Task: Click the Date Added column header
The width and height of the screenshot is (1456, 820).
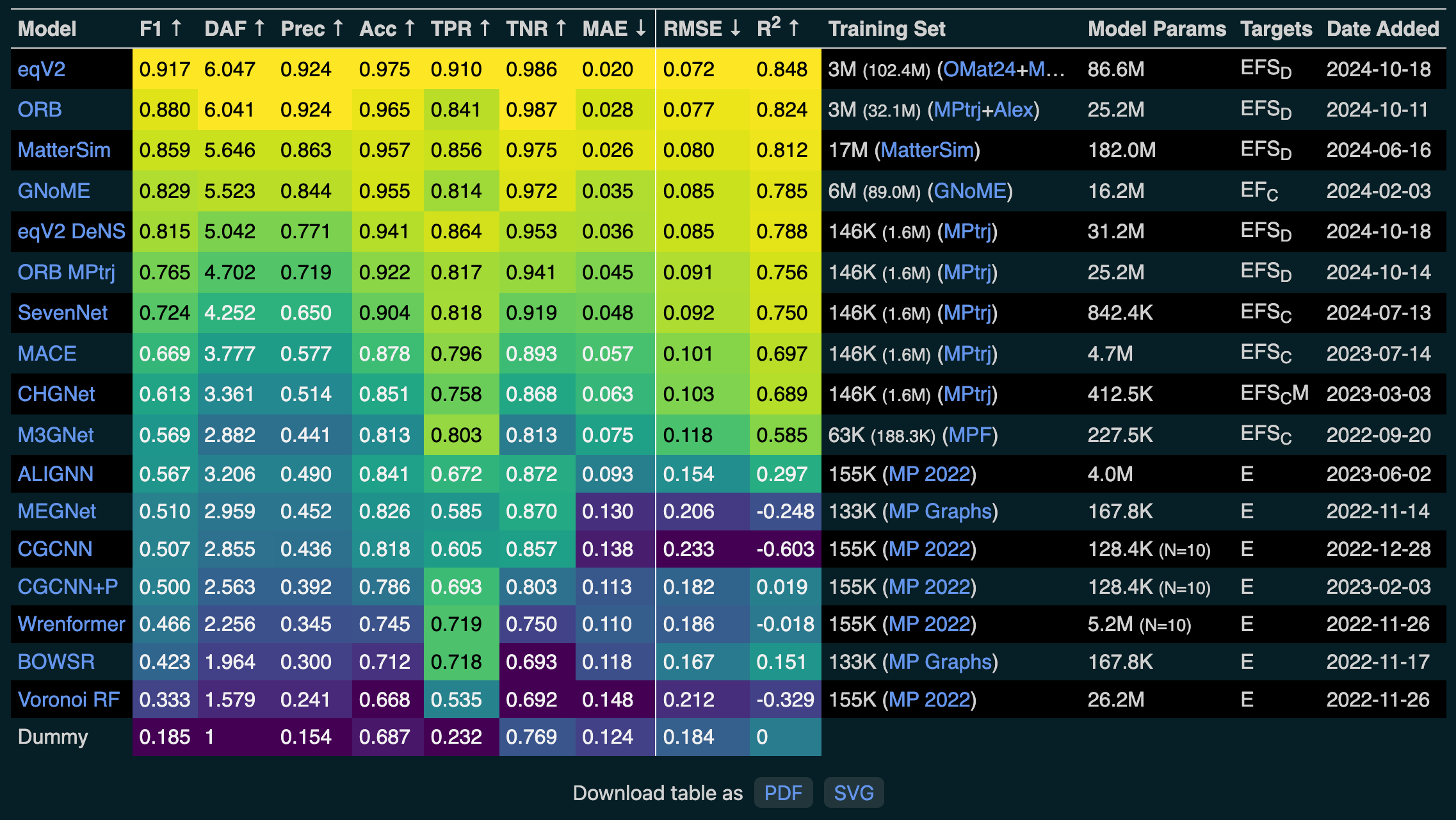Action: pos(1382,29)
